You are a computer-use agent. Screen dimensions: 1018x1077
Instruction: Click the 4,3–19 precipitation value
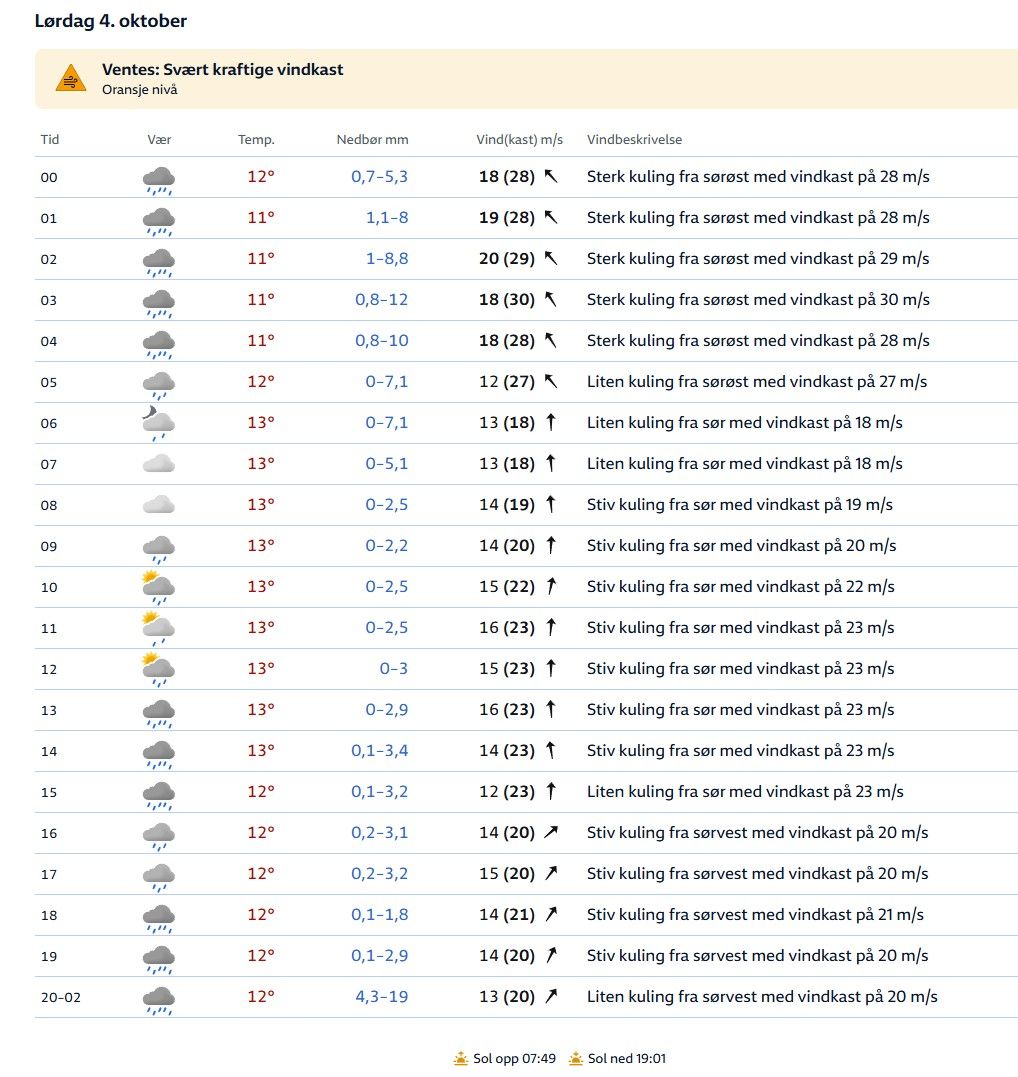point(381,997)
